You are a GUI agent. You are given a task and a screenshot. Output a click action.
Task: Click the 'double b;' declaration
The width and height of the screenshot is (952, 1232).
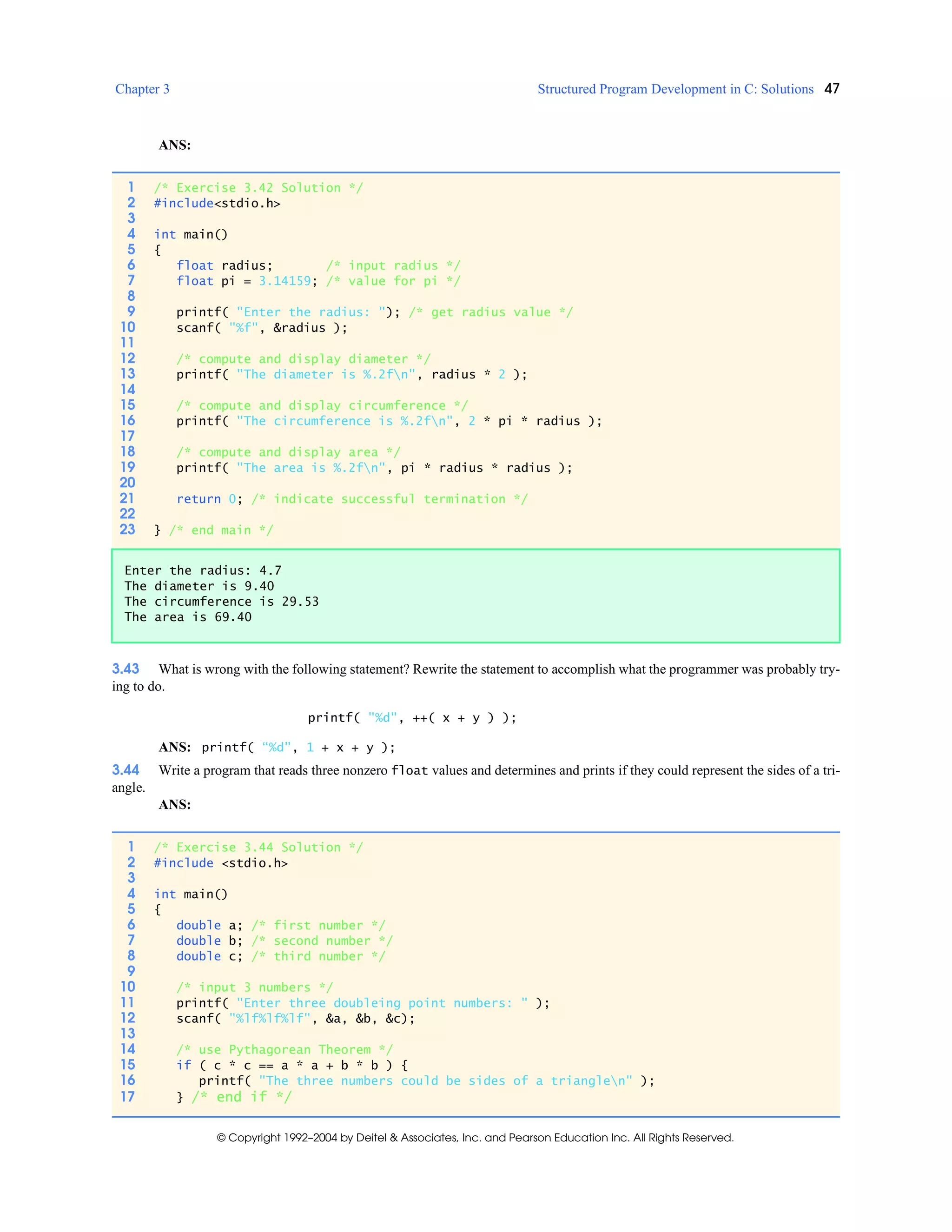pyautogui.click(x=209, y=941)
